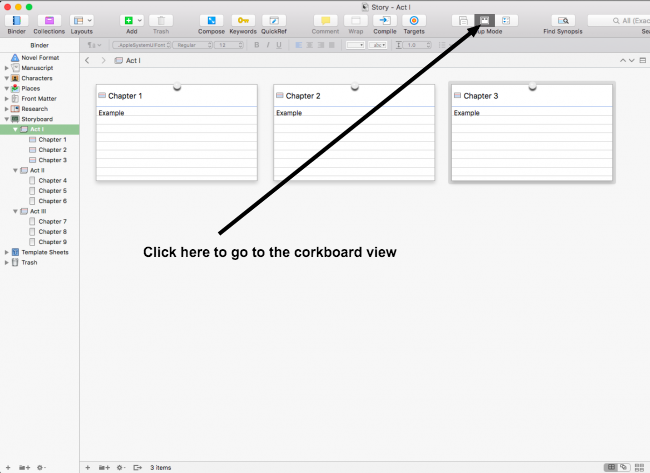This screenshot has height=473, width=650.
Task: Align text right
Action: click(x=321, y=45)
